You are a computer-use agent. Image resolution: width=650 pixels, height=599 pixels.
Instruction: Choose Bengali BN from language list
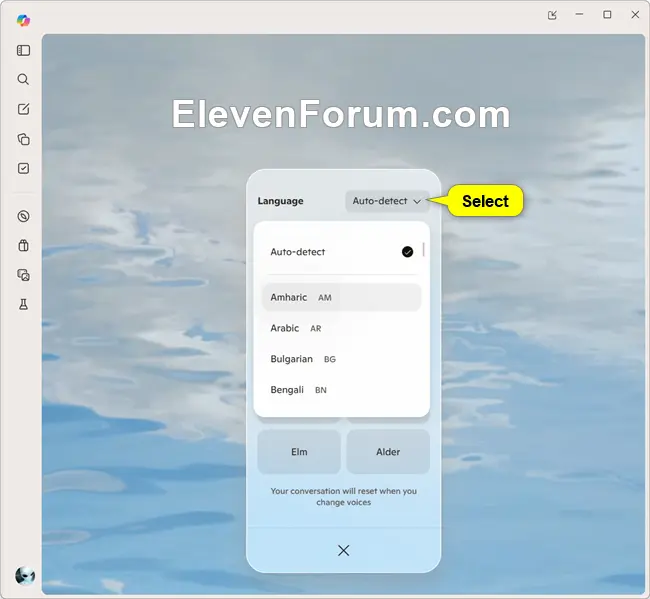coord(341,390)
